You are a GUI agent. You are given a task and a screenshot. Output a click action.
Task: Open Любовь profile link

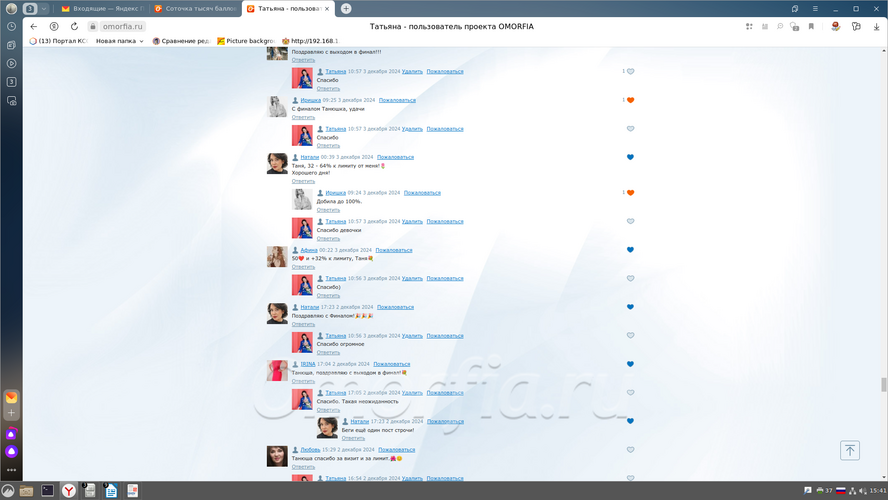pos(310,450)
